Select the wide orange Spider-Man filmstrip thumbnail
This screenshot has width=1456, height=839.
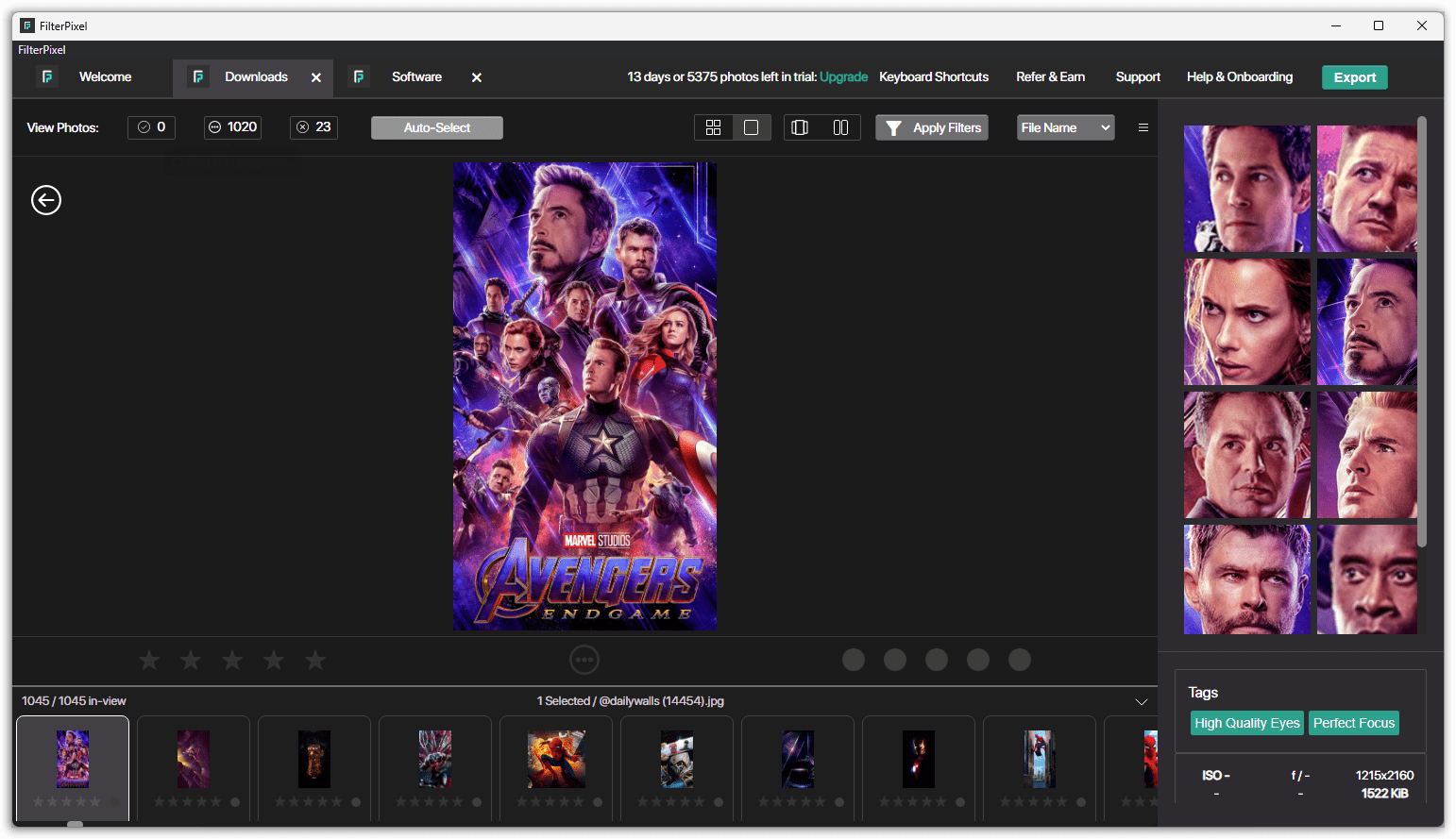coord(556,759)
